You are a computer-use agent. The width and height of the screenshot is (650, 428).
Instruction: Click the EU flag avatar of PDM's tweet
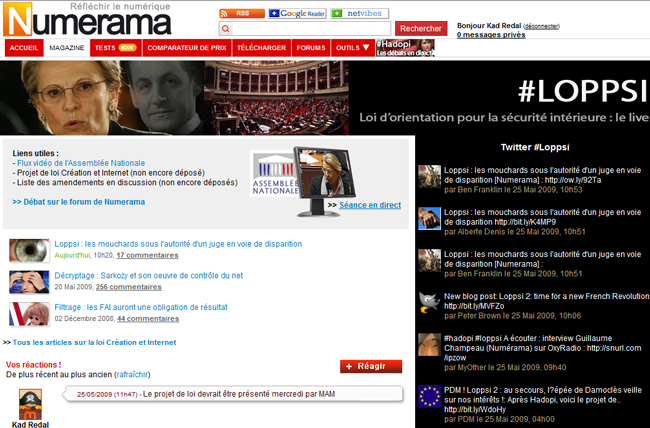click(x=430, y=398)
